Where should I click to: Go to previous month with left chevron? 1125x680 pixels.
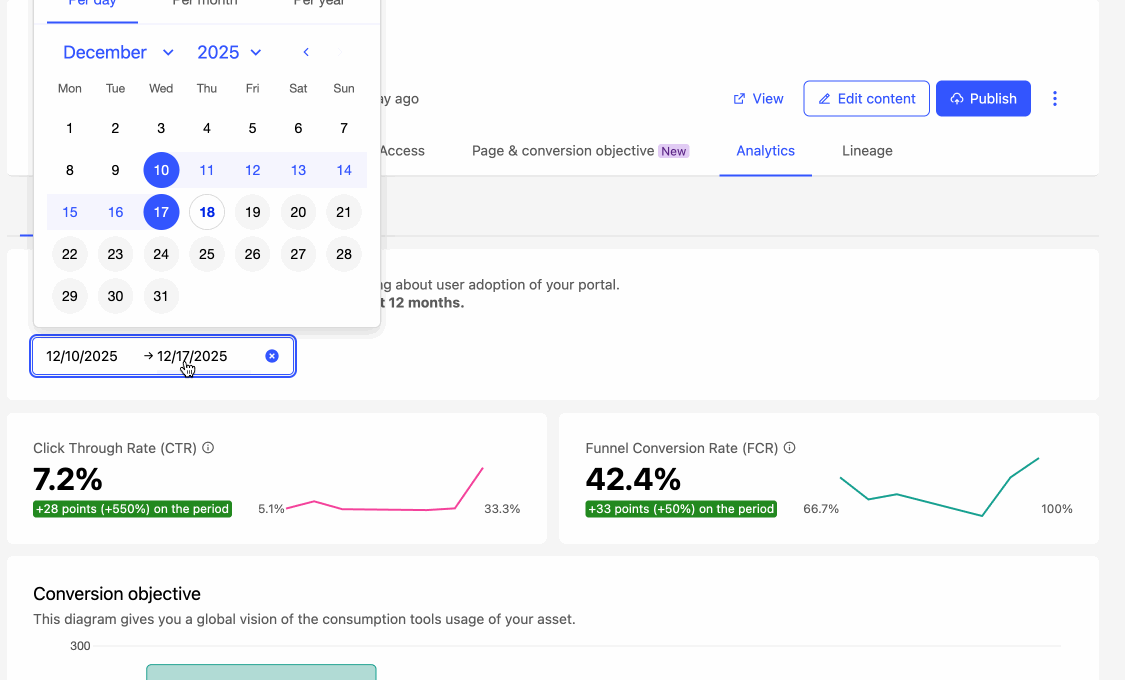pyautogui.click(x=306, y=52)
